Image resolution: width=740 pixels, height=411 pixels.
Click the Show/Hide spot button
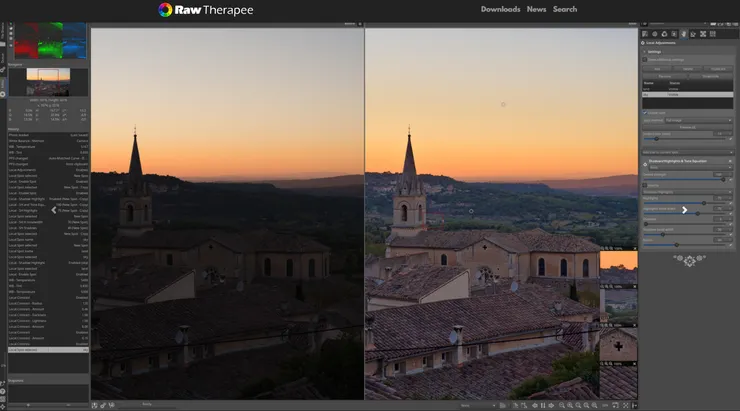(710, 76)
